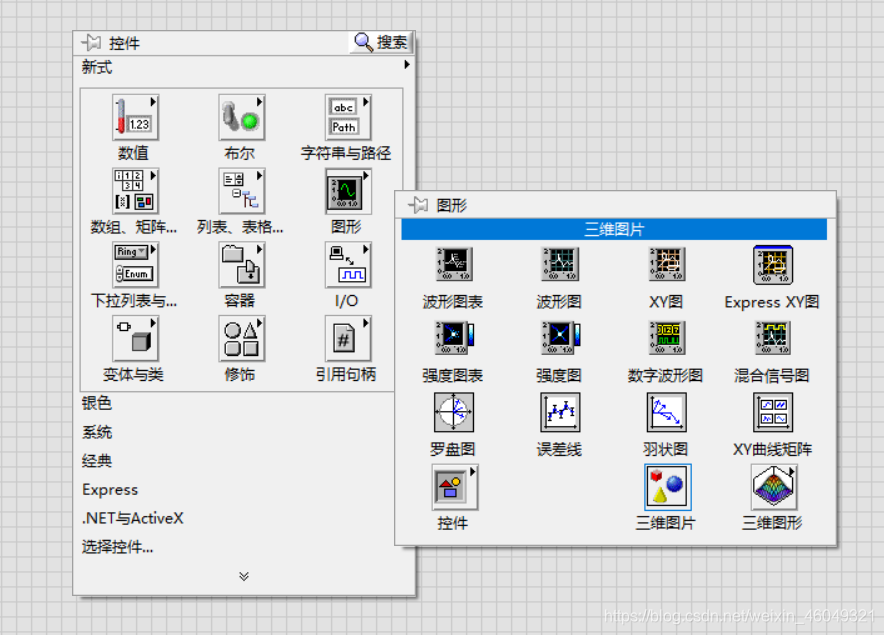Open the 数组、矩阵 palette icon
The height and width of the screenshot is (635, 884).
point(135,191)
